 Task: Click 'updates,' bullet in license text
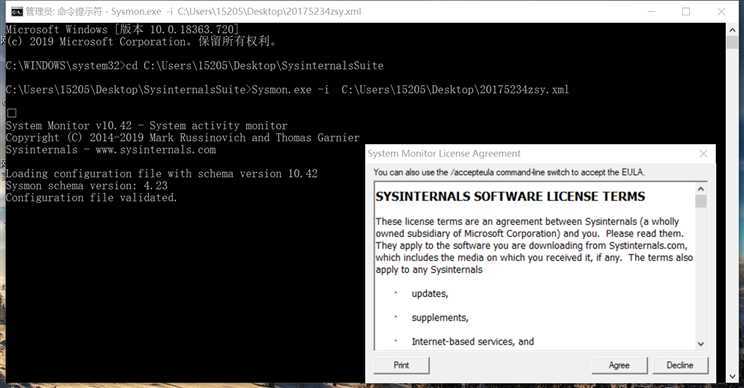click(x=430, y=294)
